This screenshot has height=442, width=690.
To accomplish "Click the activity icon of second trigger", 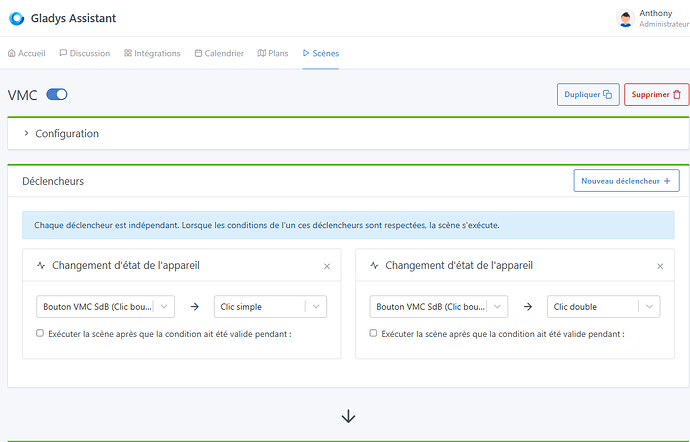I will (374, 266).
